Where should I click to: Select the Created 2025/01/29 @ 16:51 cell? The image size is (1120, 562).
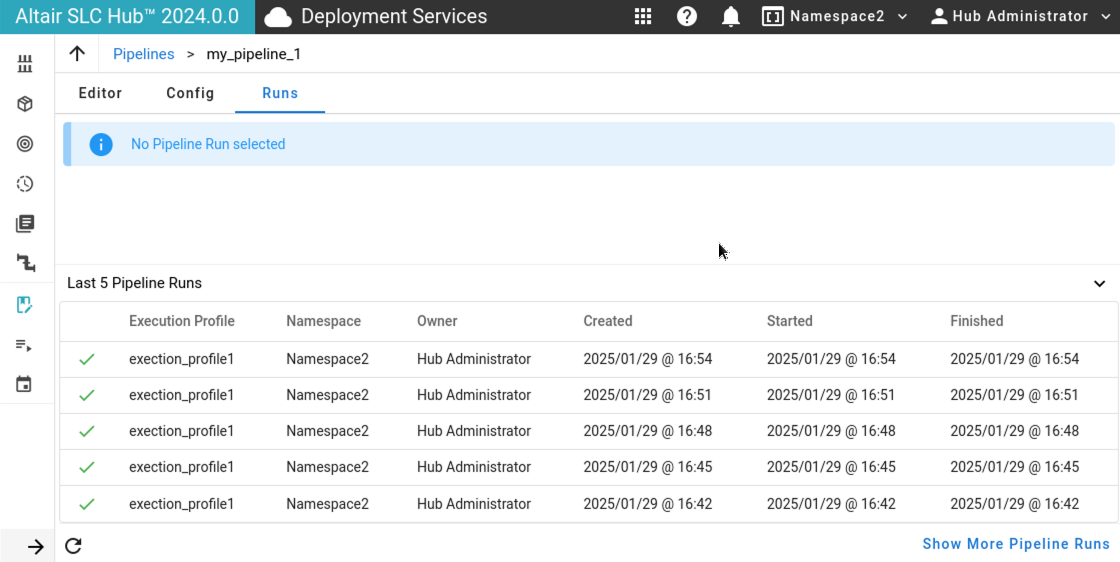click(648, 395)
